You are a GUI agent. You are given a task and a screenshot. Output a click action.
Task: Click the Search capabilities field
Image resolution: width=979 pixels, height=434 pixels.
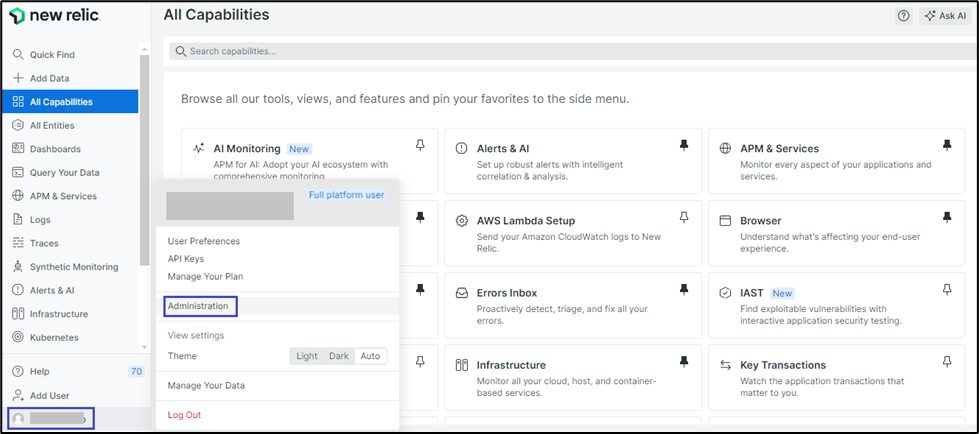[570, 51]
